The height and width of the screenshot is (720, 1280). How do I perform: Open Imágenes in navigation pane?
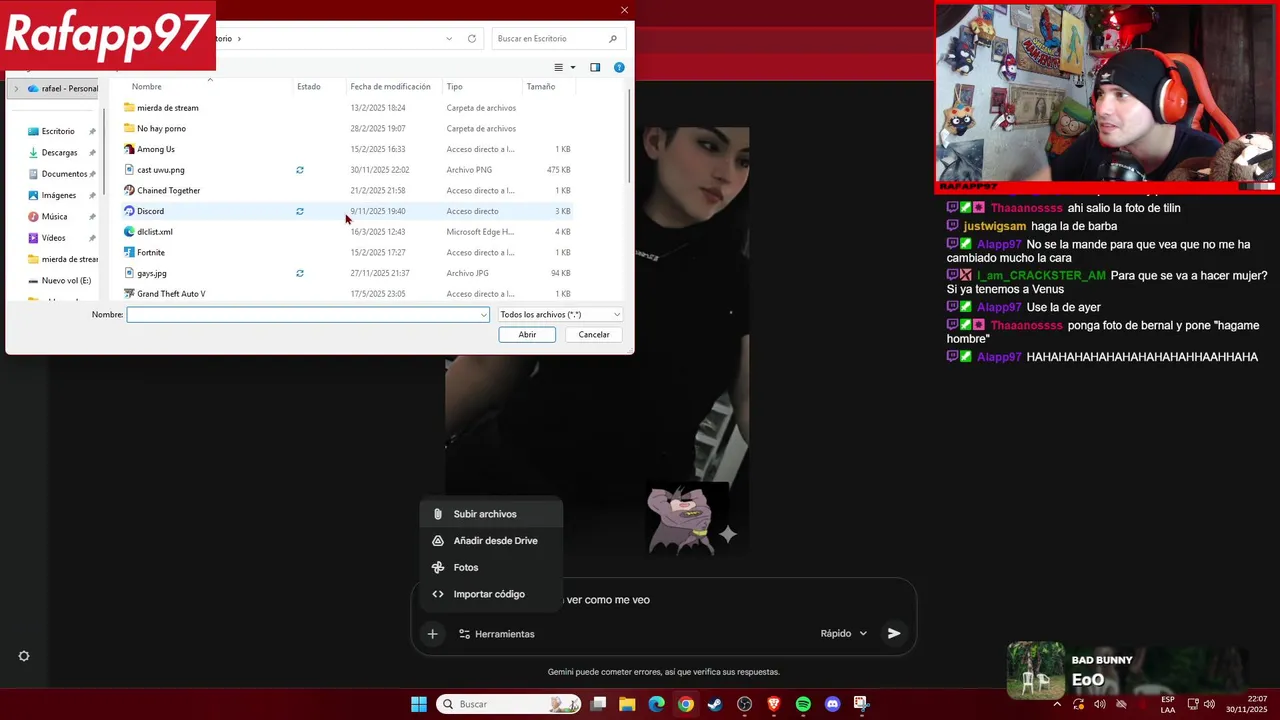[x=58, y=195]
